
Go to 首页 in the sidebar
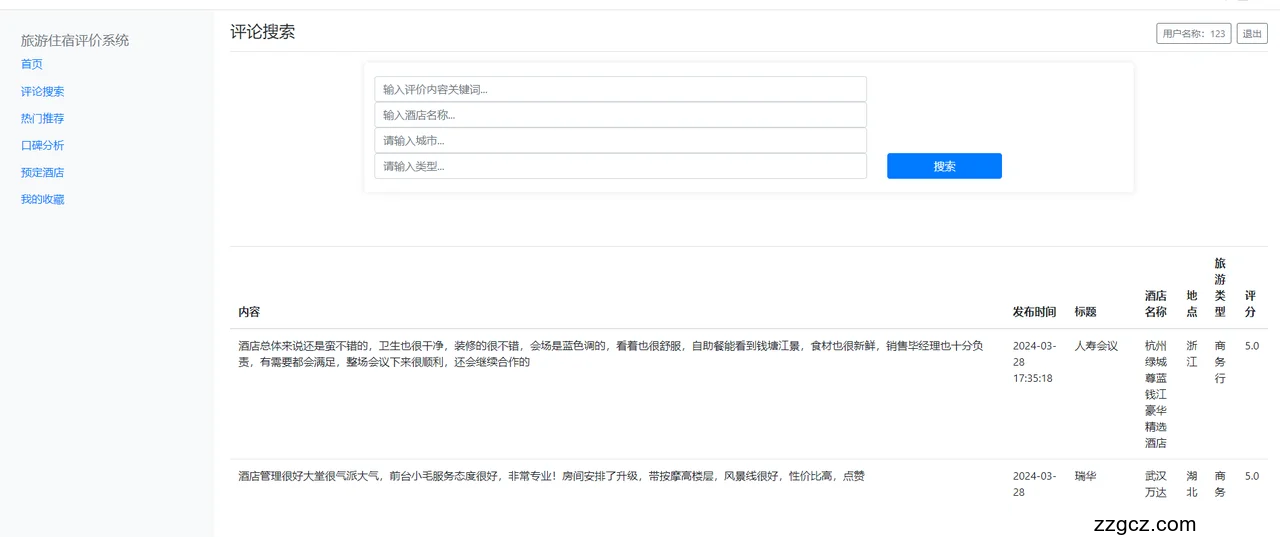click(x=32, y=64)
